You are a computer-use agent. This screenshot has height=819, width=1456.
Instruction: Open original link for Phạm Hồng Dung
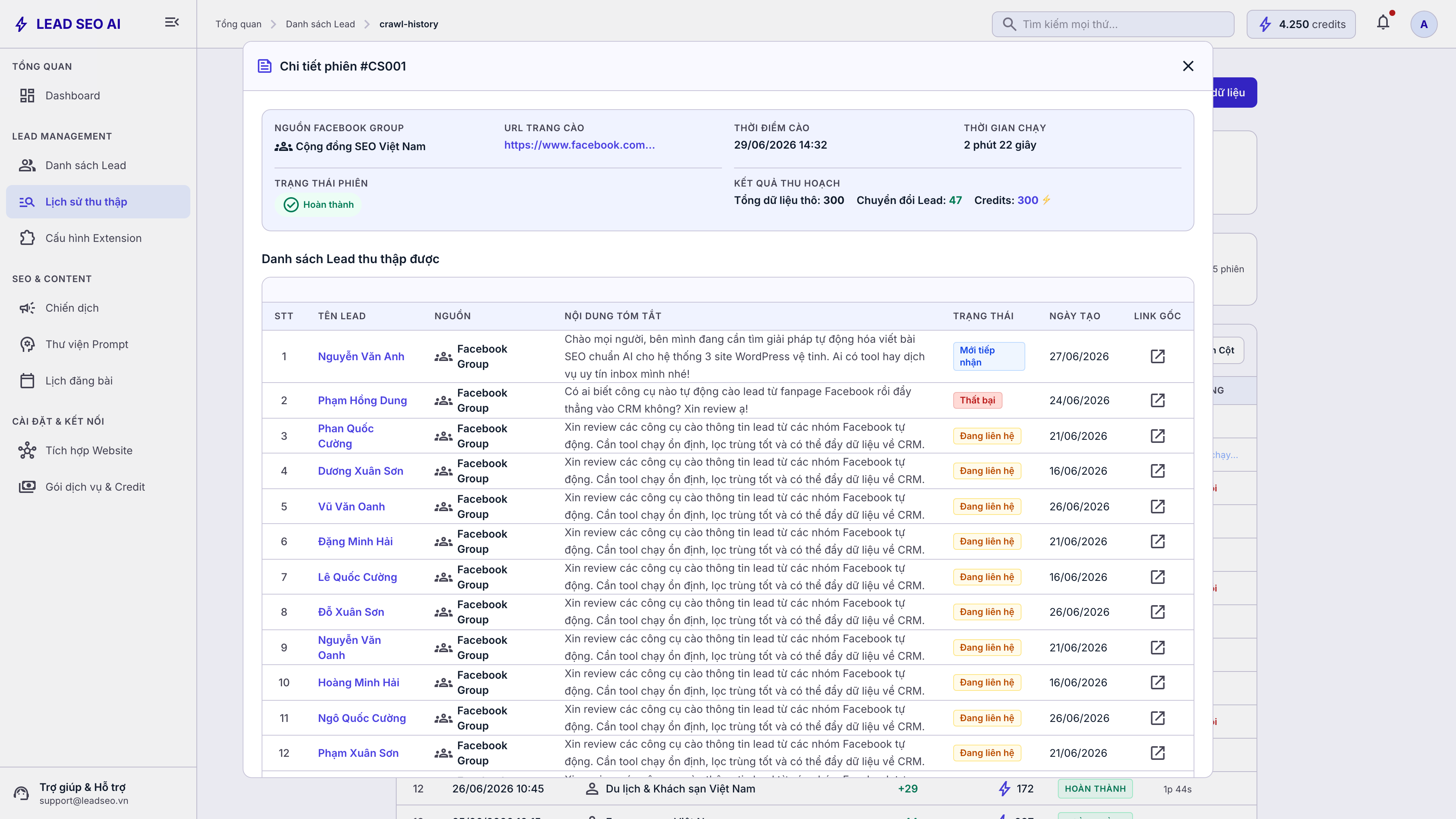pyautogui.click(x=1158, y=400)
